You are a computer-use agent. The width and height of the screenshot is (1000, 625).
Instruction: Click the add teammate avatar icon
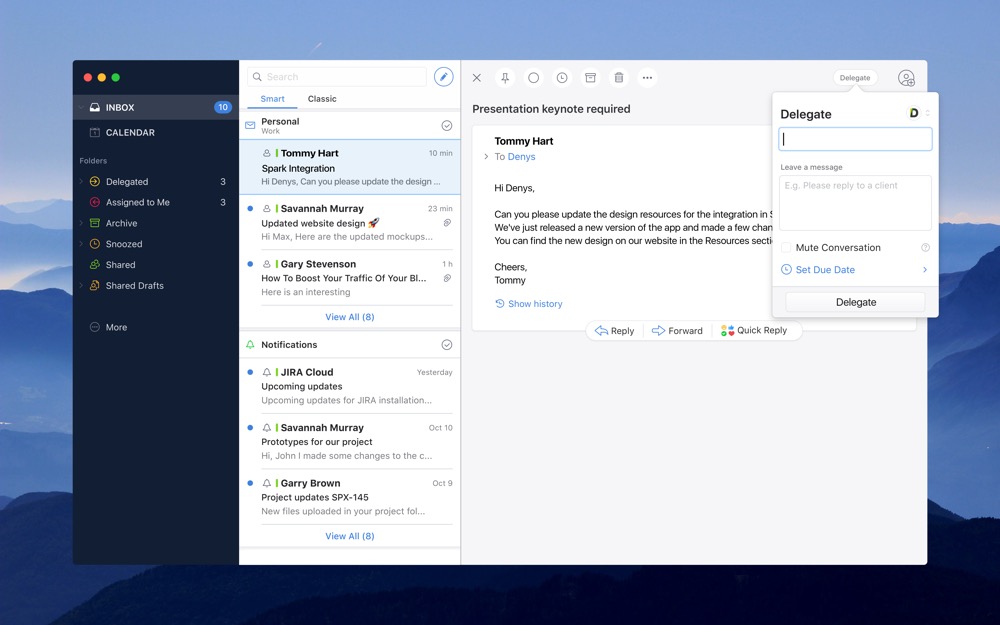tap(906, 78)
